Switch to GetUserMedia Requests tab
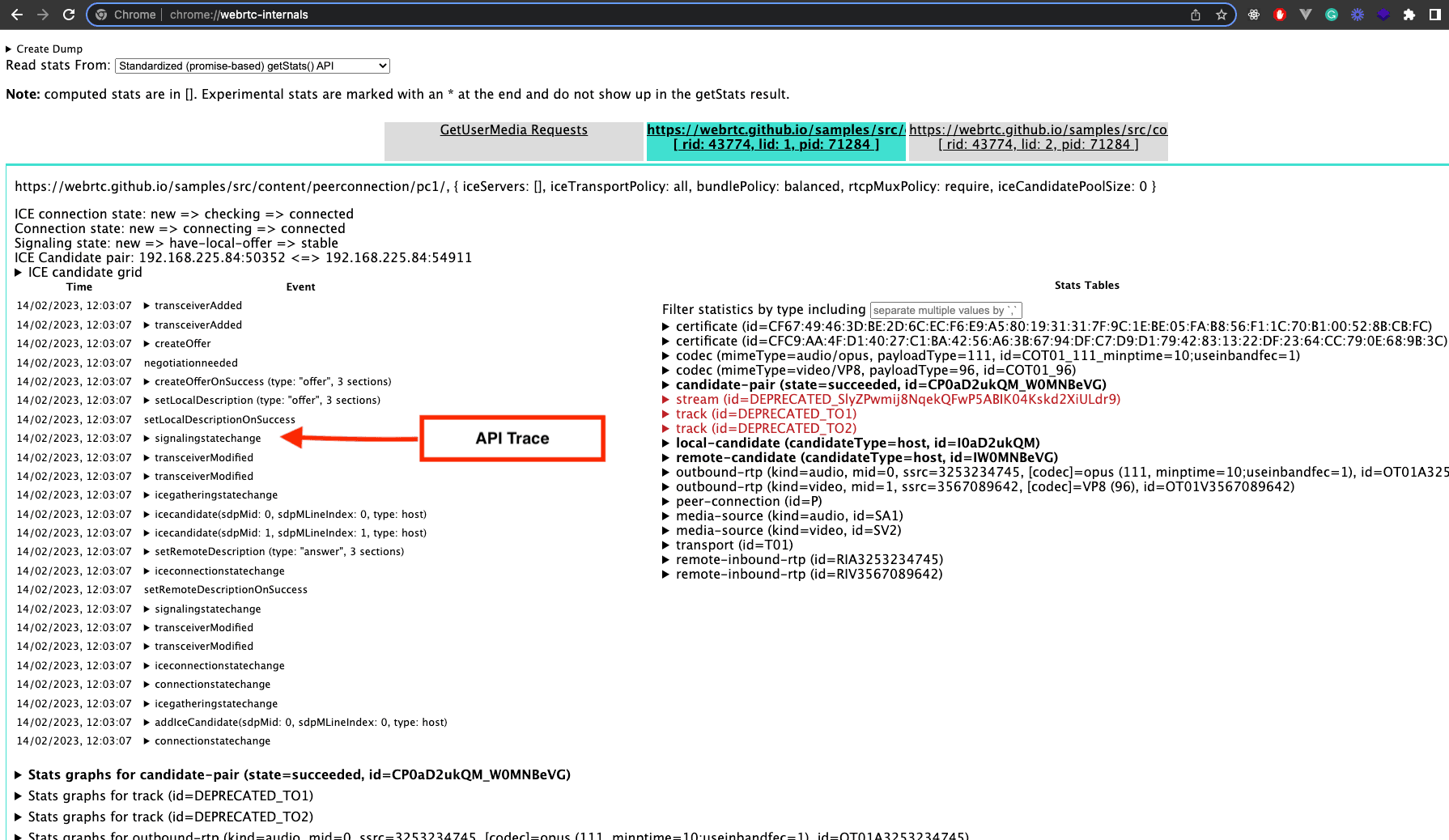1449x840 pixels. point(513,129)
